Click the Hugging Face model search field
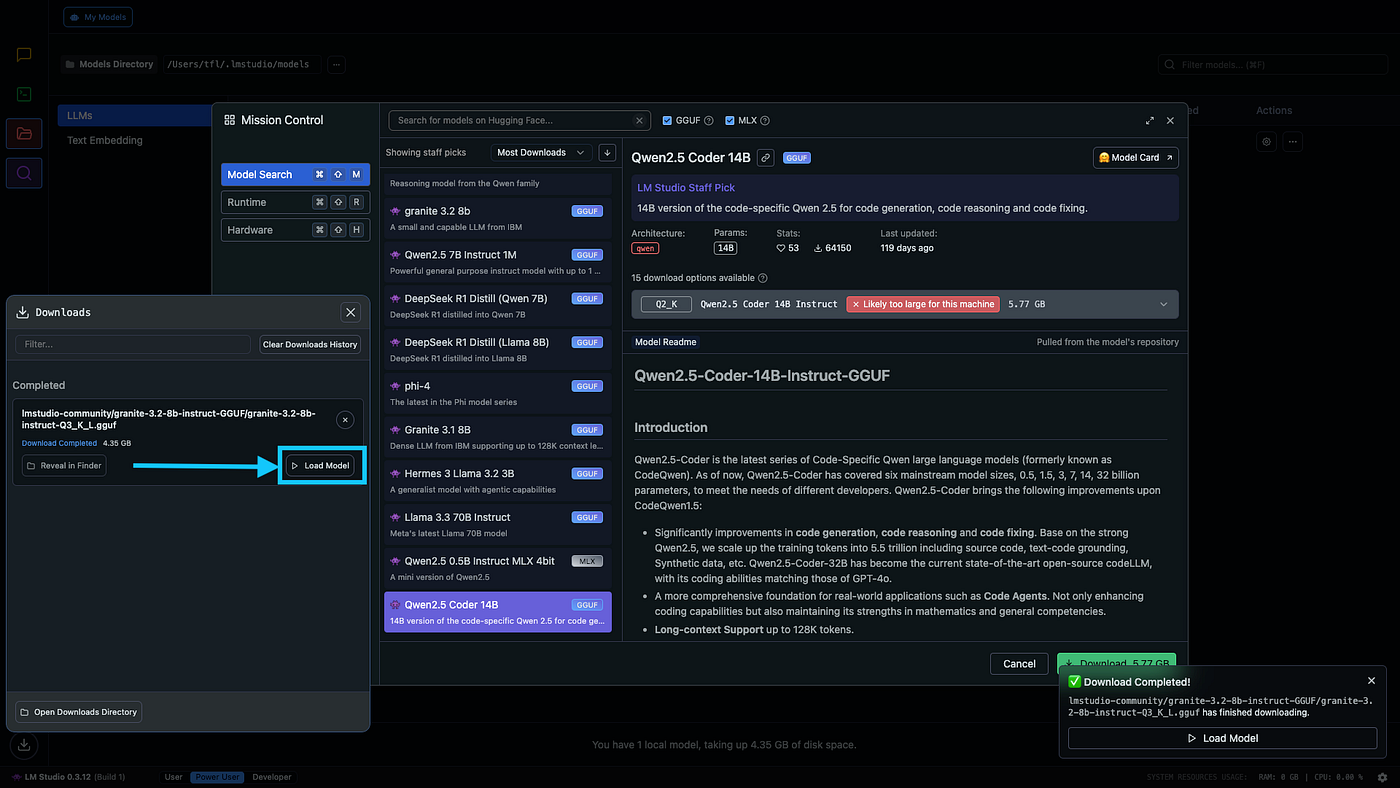The height and width of the screenshot is (788, 1400). pyautogui.click(x=518, y=120)
